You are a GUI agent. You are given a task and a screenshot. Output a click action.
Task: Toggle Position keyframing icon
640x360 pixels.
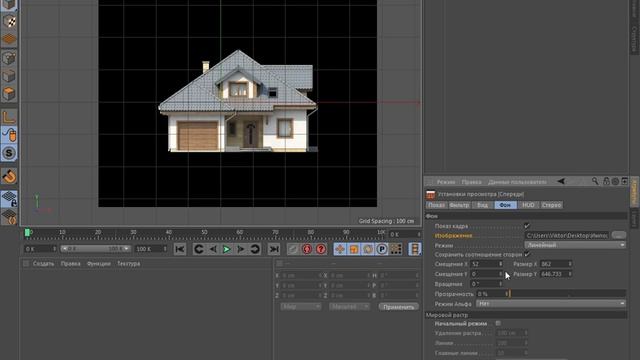[x=340, y=249]
